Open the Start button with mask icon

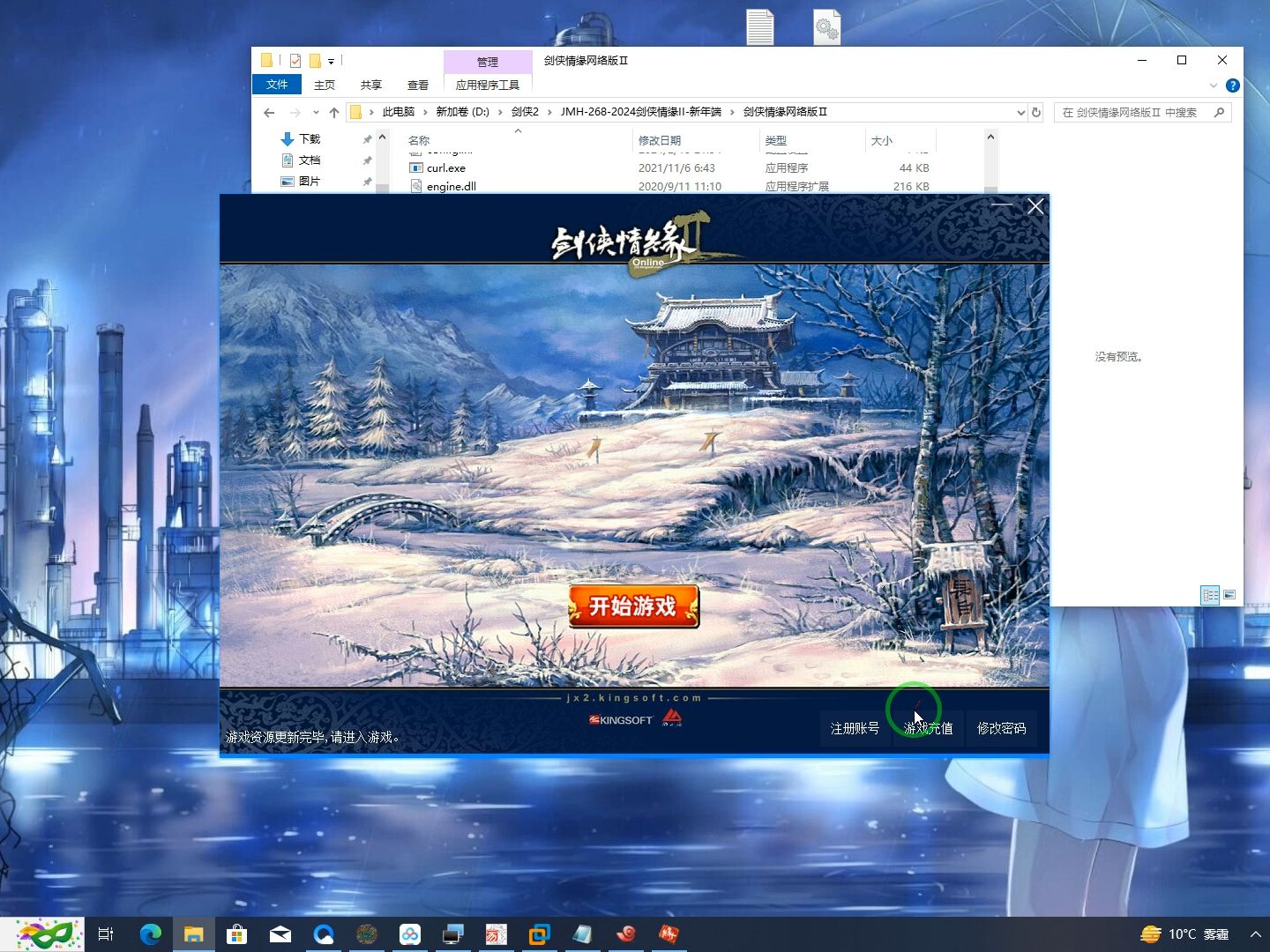(42, 934)
